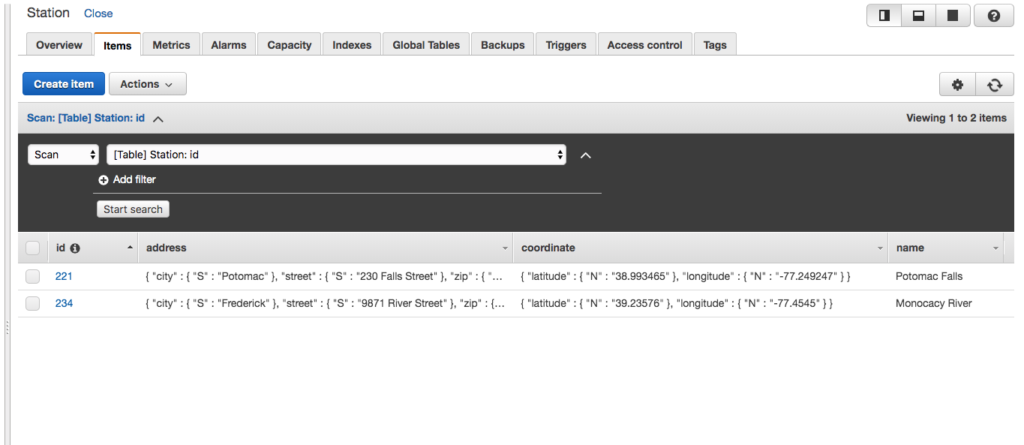Go to the Alarms tab
The image size is (1024, 445).
click(229, 45)
